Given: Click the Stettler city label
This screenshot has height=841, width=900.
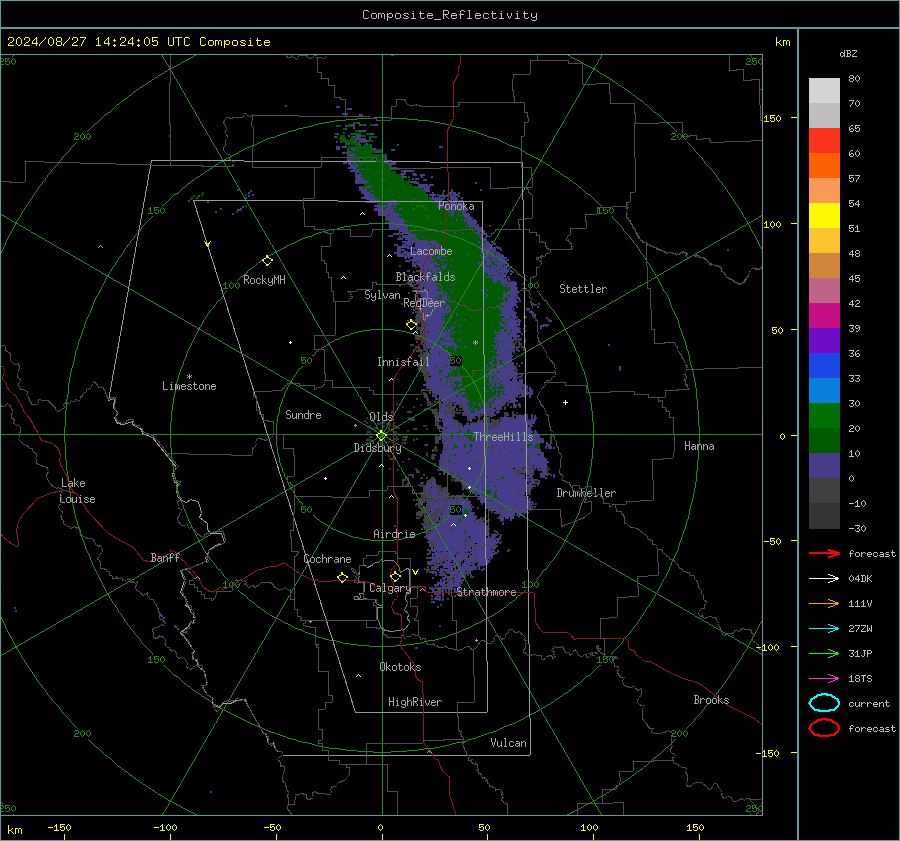Looking at the screenshot, I should [583, 289].
